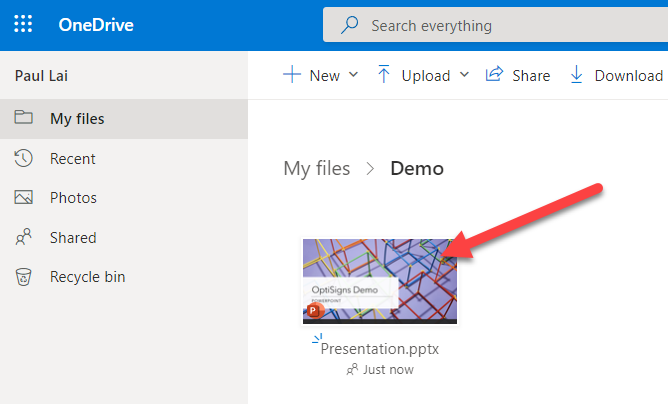668x404 pixels.
Task: Open the app launcher waffle grid
Action: click(23, 24)
